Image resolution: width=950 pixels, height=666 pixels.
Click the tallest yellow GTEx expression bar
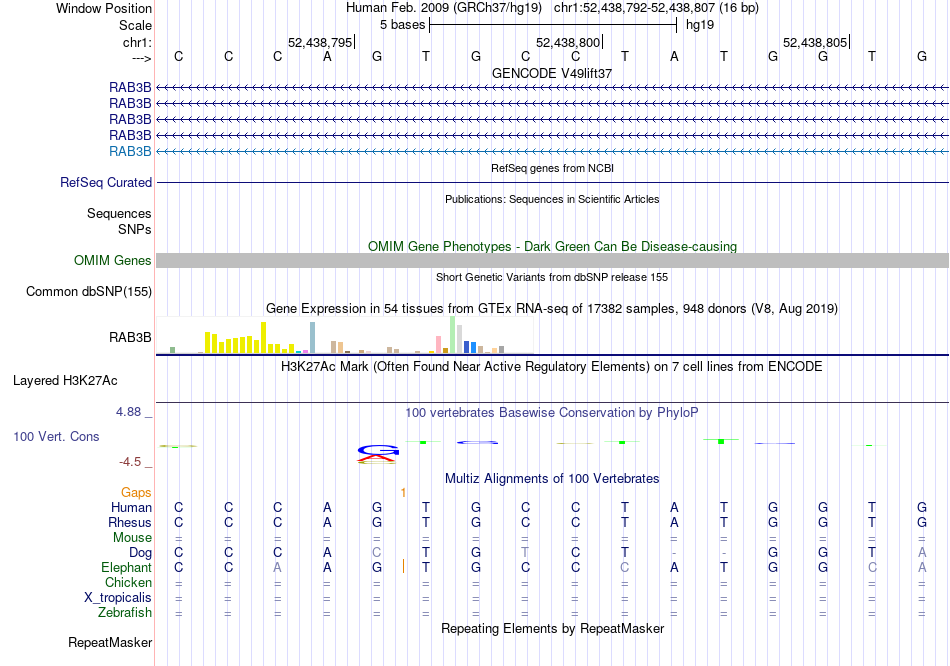pos(264,338)
